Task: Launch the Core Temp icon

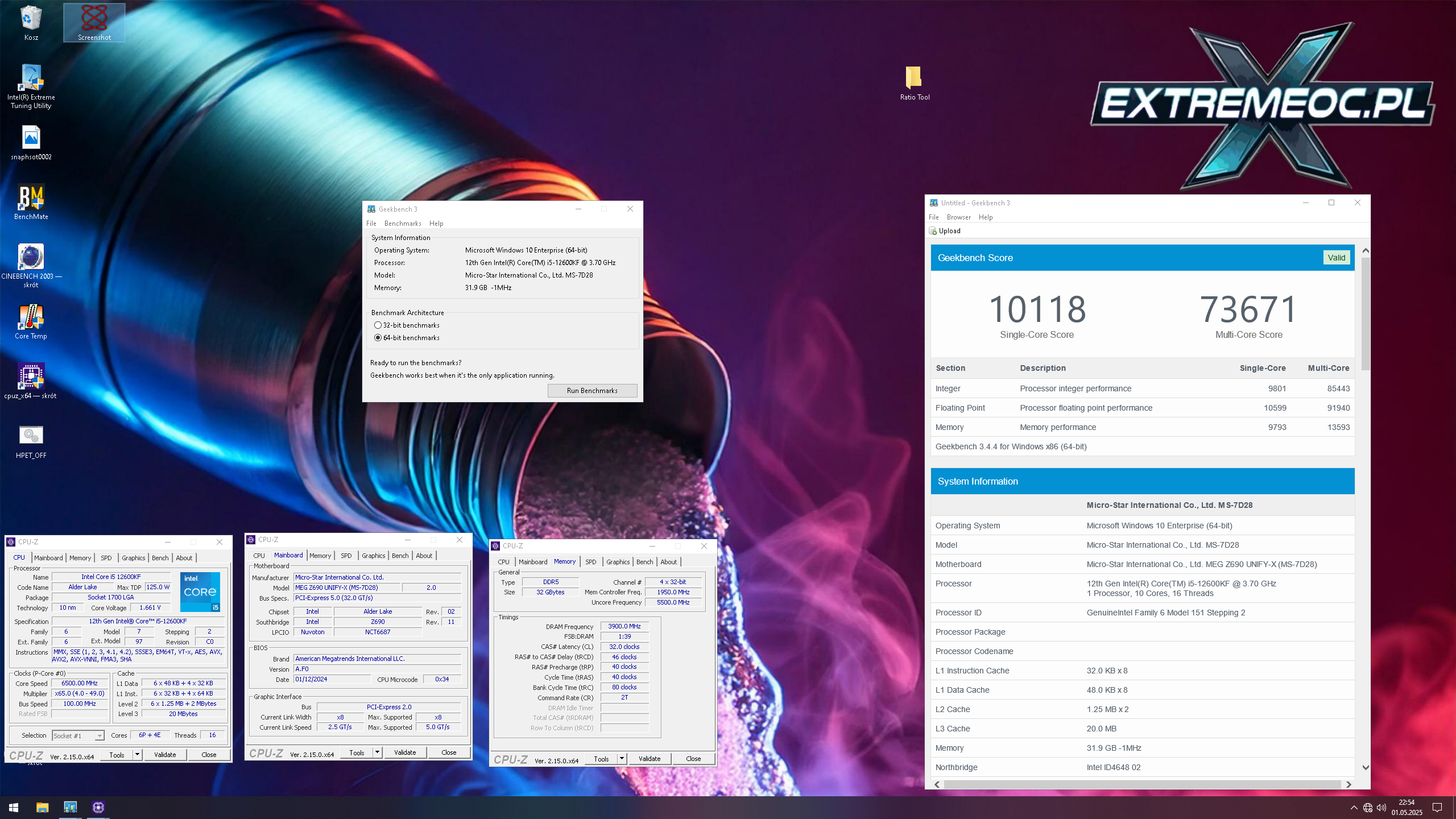Action: coord(31,322)
